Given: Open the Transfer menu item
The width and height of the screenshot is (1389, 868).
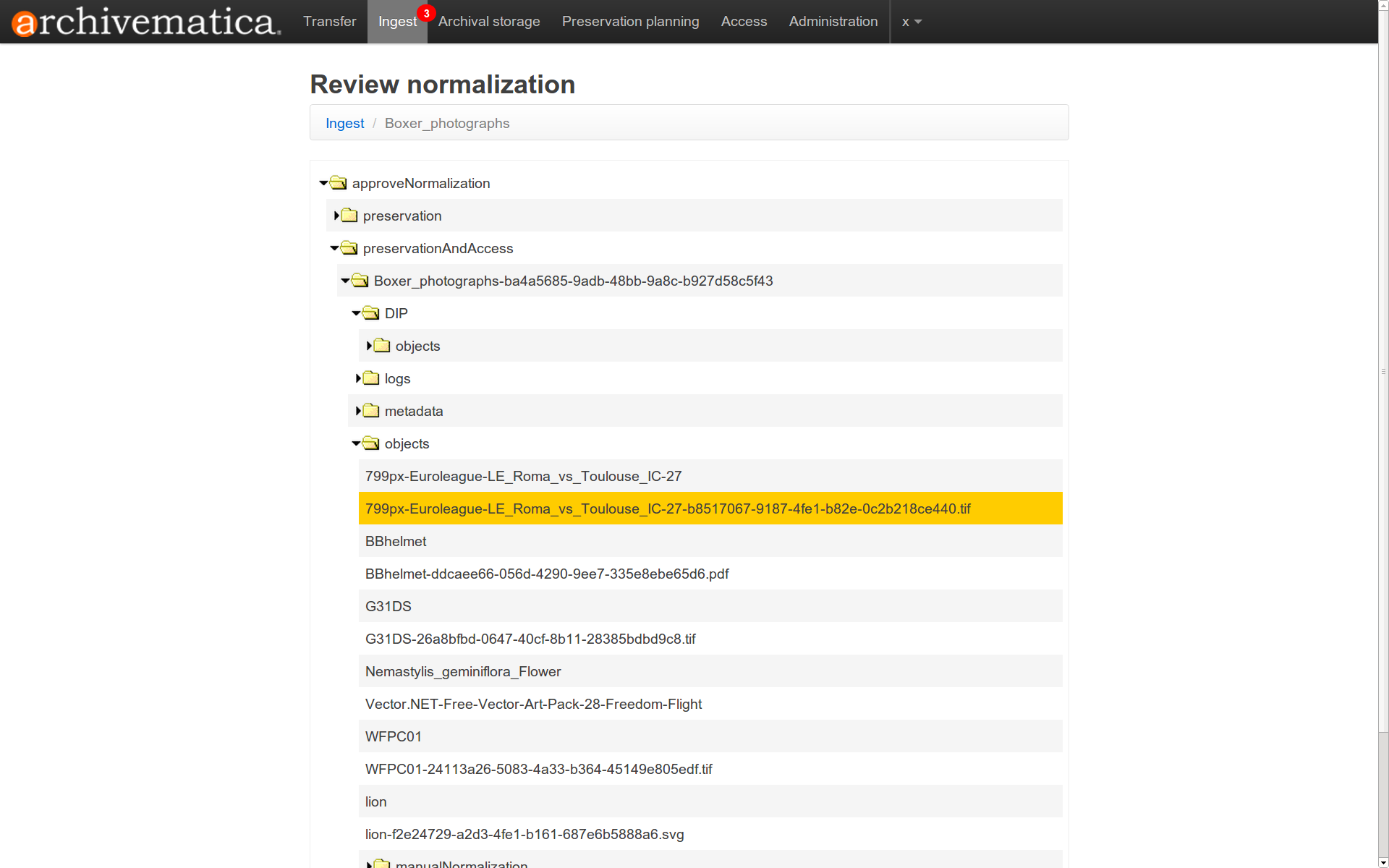Looking at the screenshot, I should (x=329, y=22).
